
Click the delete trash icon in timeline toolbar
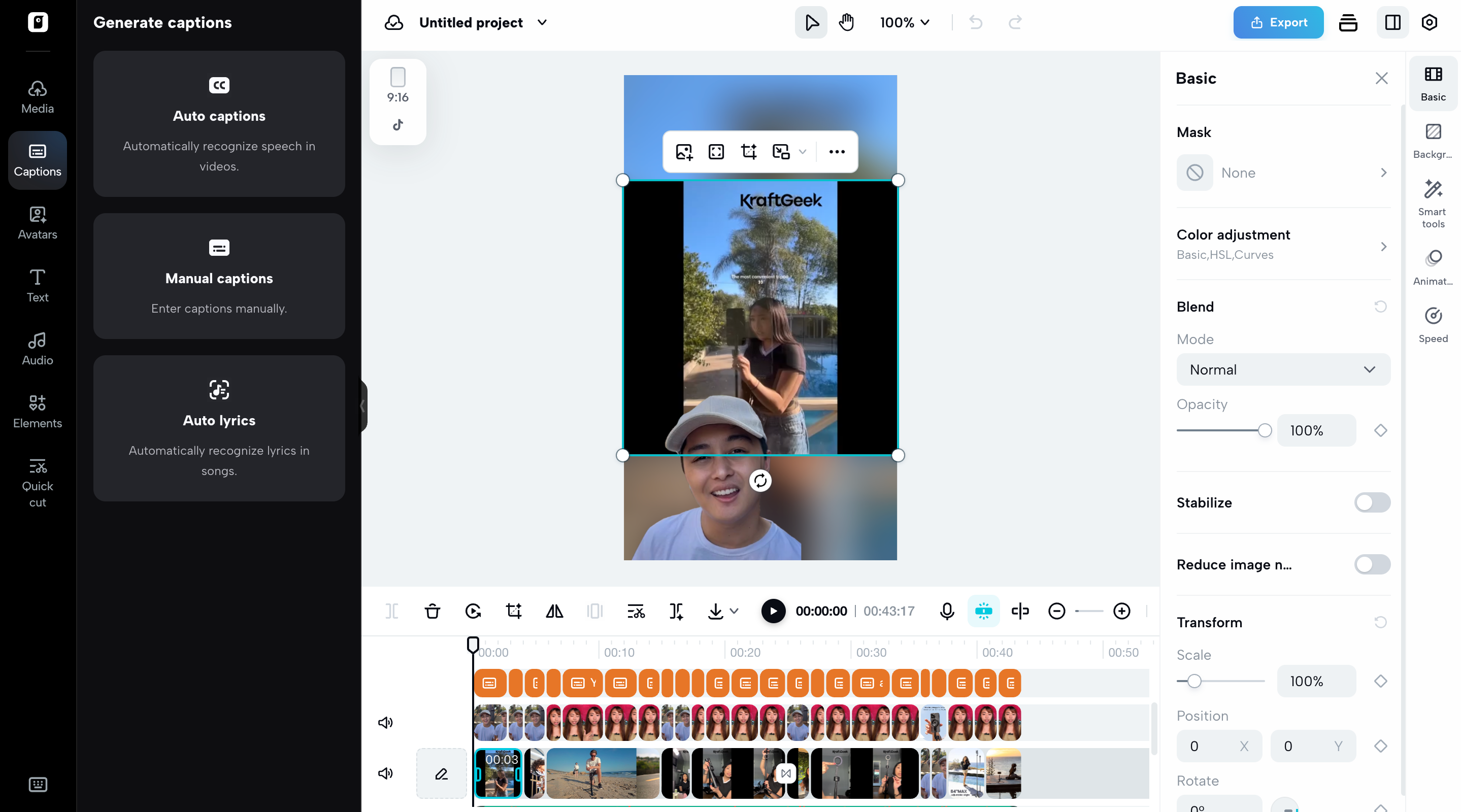[x=432, y=611]
